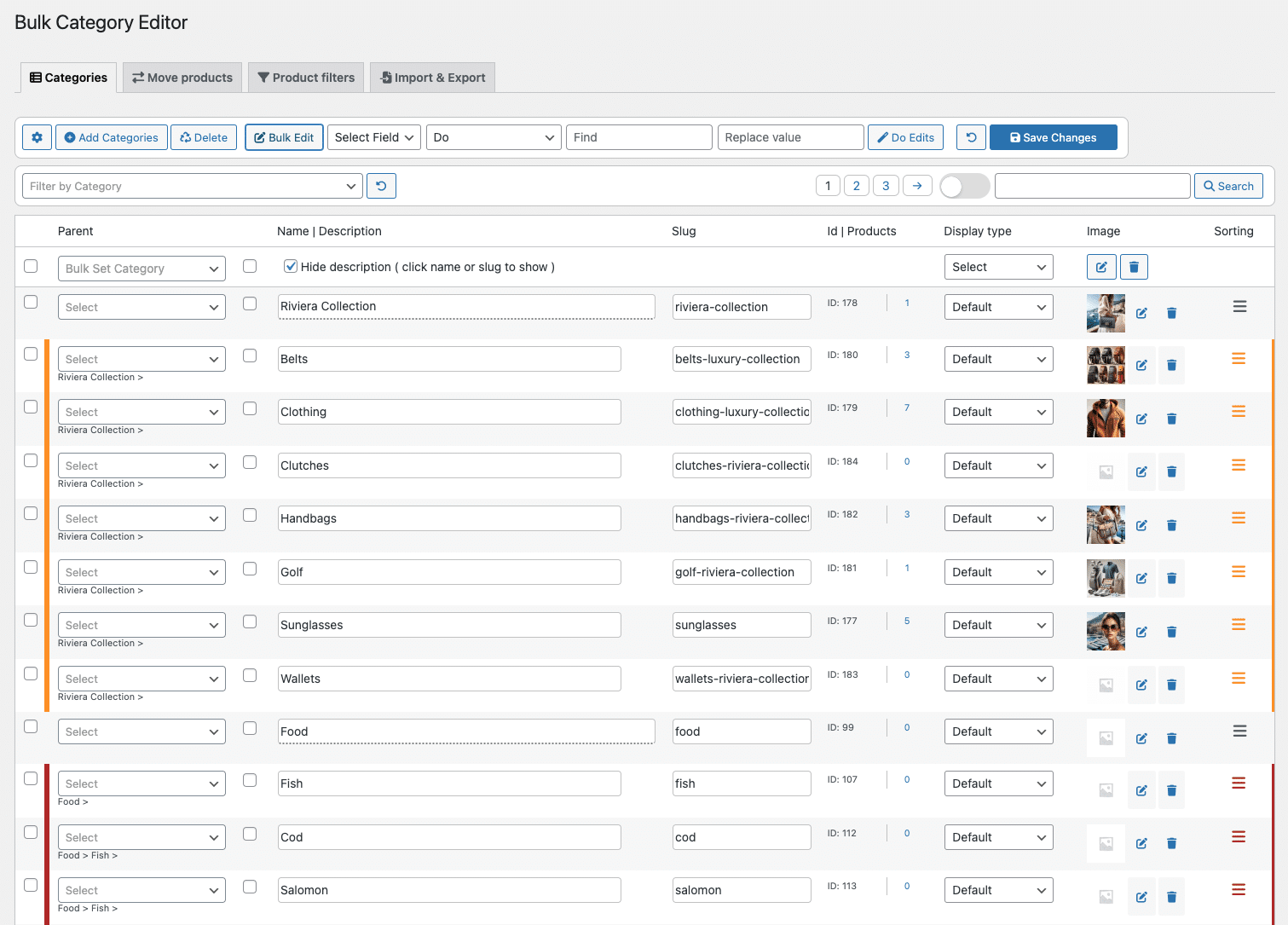Click Do Edits button
Screen dimensions: 1288x925
coord(905,137)
